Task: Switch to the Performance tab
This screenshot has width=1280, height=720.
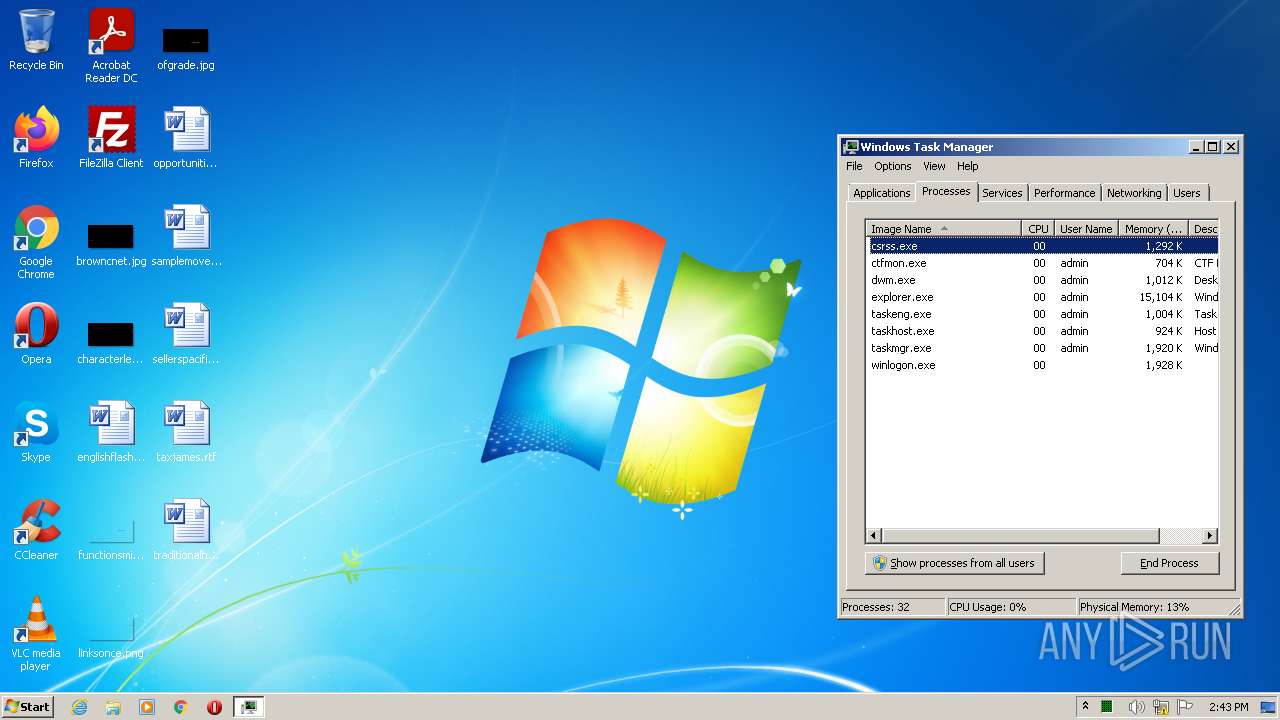Action: click(1064, 193)
